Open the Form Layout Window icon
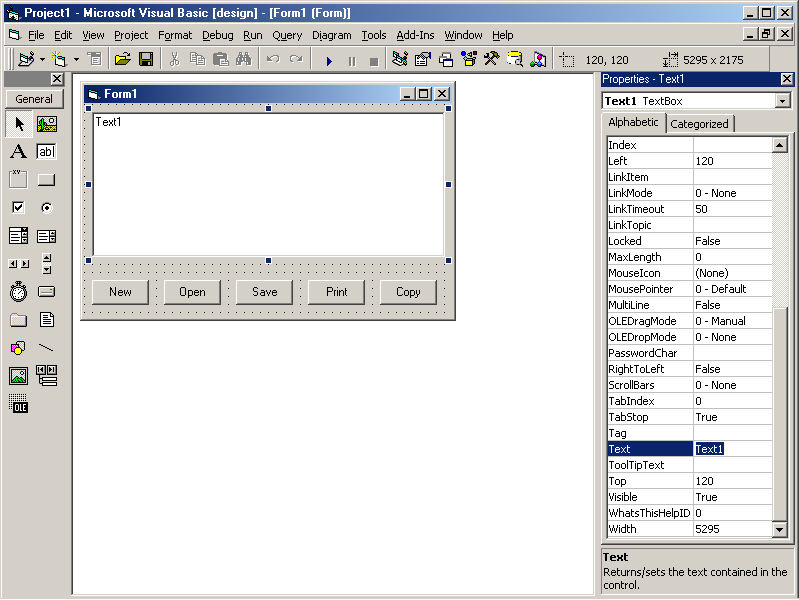This screenshot has width=799, height=600. tap(445, 60)
